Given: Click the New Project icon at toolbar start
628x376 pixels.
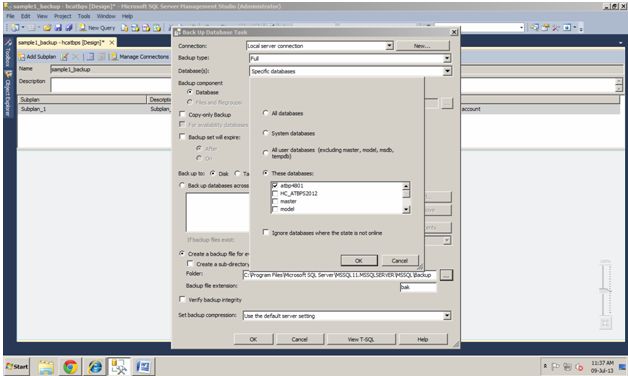Looking at the screenshot, I should pos(16,28).
